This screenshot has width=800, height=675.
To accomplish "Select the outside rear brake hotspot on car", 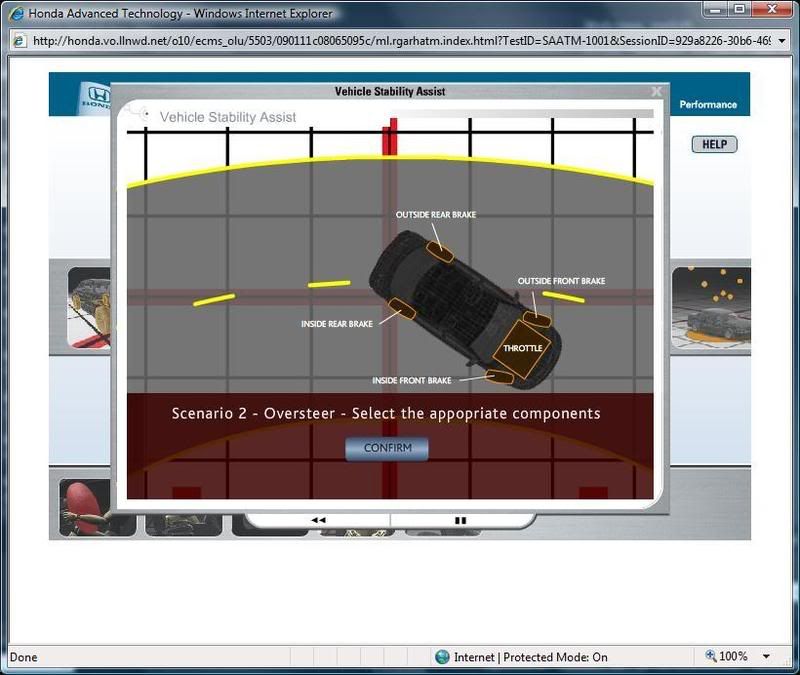I will click(x=440, y=252).
